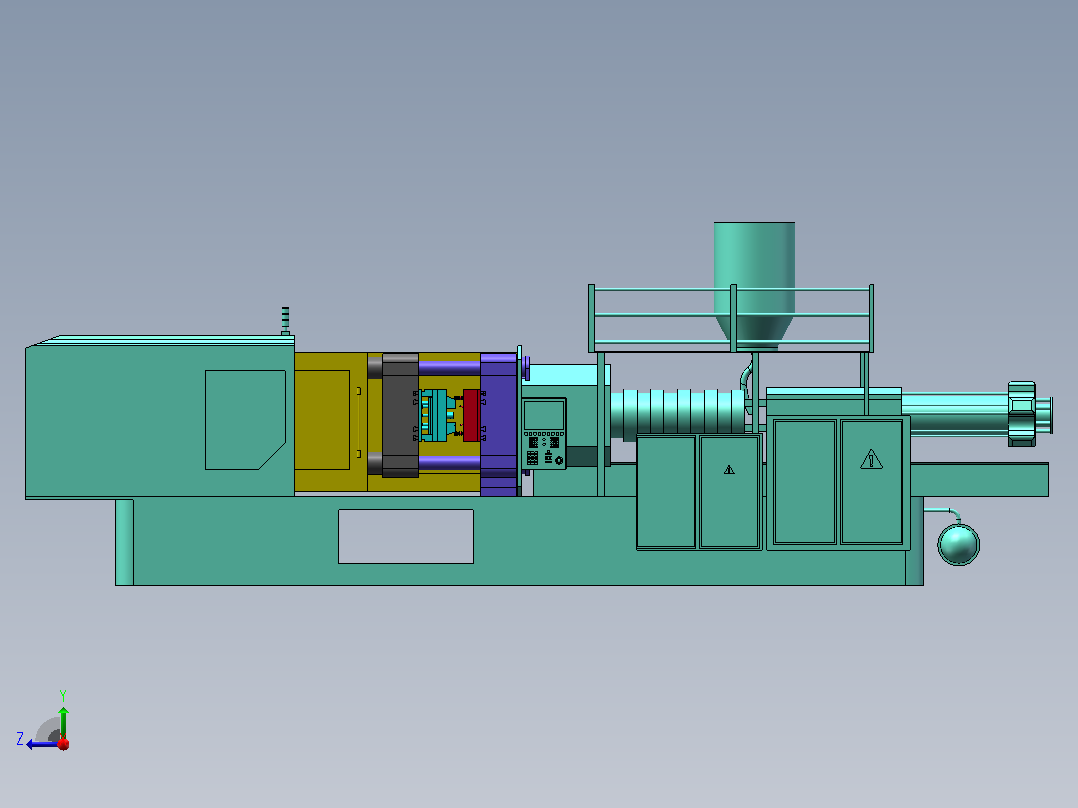This screenshot has width=1078, height=808.
Task: Click the large warning triangle on cabinet door
Action: [871, 459]
